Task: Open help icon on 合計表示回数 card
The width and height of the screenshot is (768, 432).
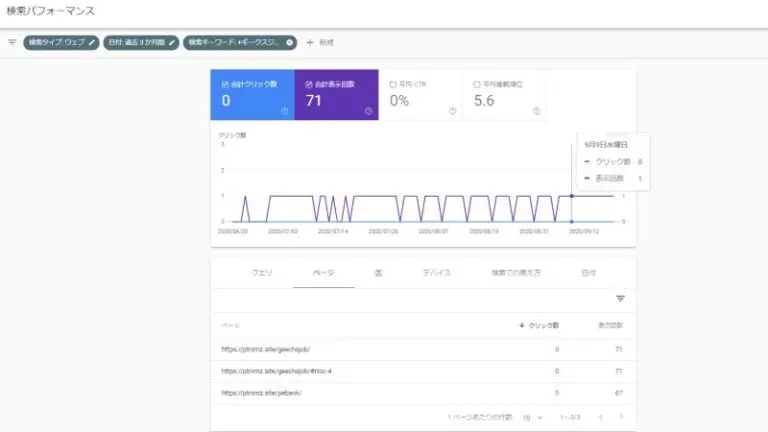Action: coord(369,110)
